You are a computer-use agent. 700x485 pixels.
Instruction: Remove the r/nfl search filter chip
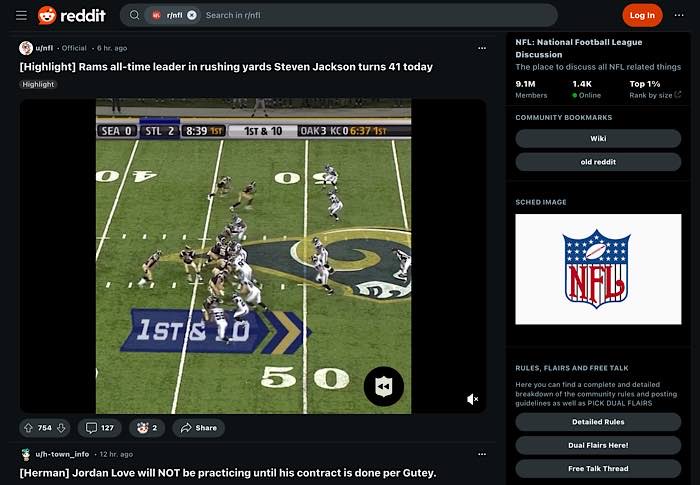[192, 15]
